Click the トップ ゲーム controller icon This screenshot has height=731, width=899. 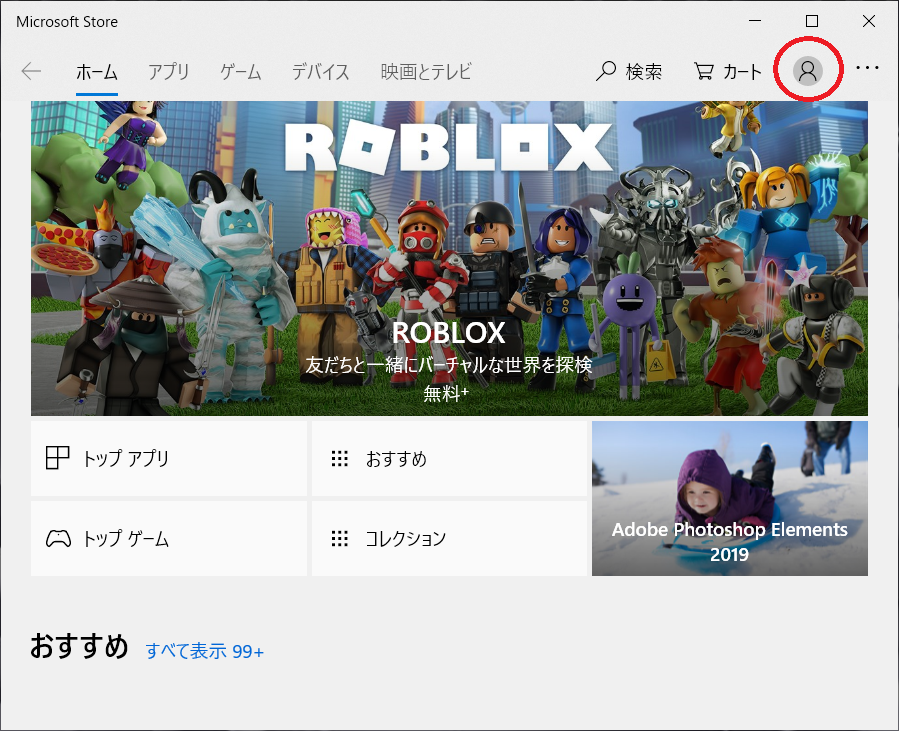pyautogui.click(x=58, y=539)
